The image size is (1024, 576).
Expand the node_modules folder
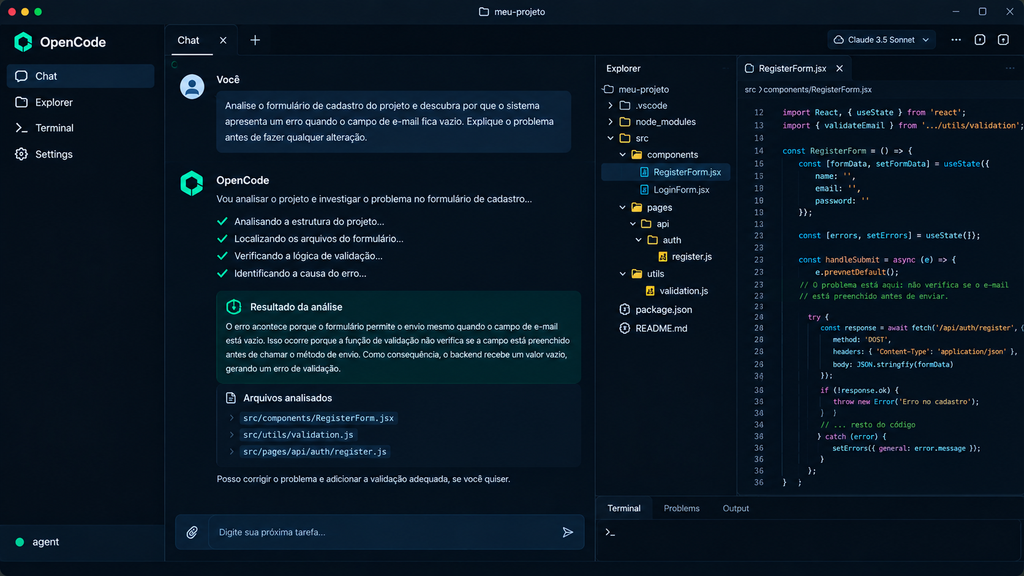(611, 122)
